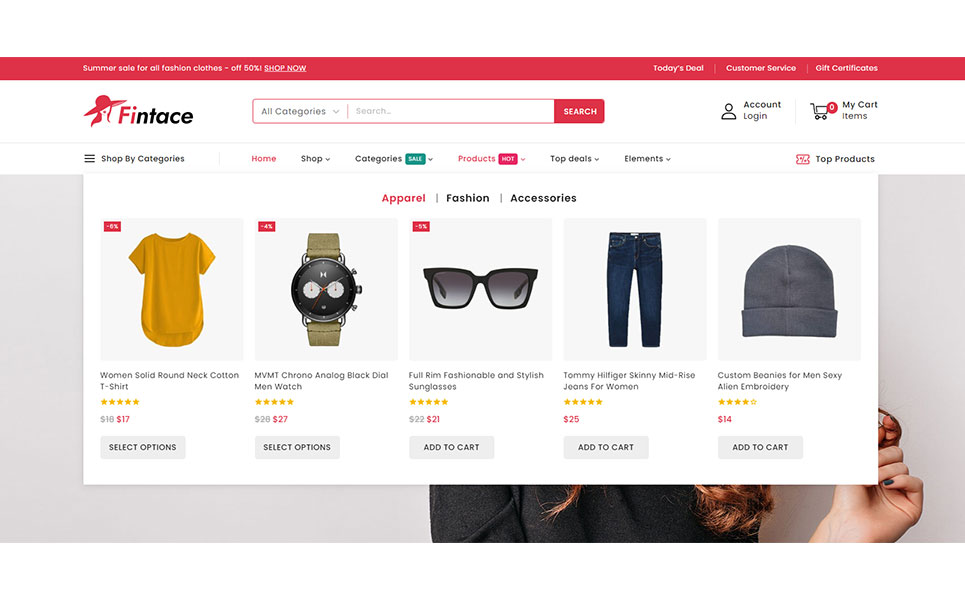
Task: Open the blue jeans product thumbnail
Action: tap(635, 289)
